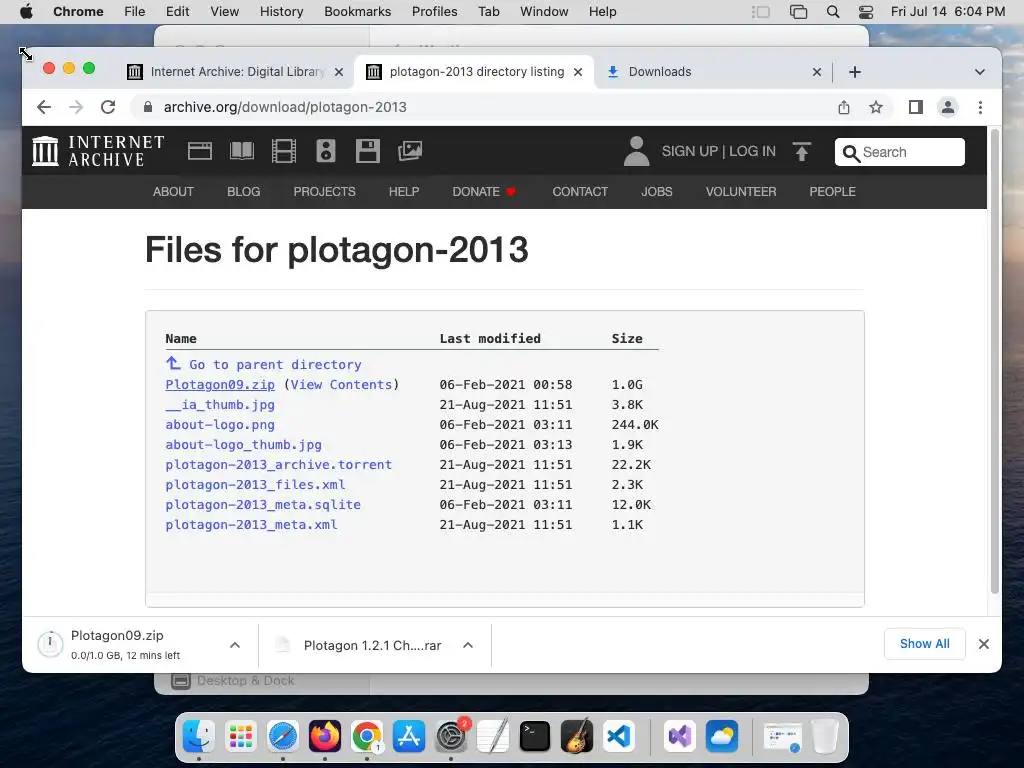Click the share page icon in the address bar
Screen dimensions: 1024x768
(x=844, y=107)
